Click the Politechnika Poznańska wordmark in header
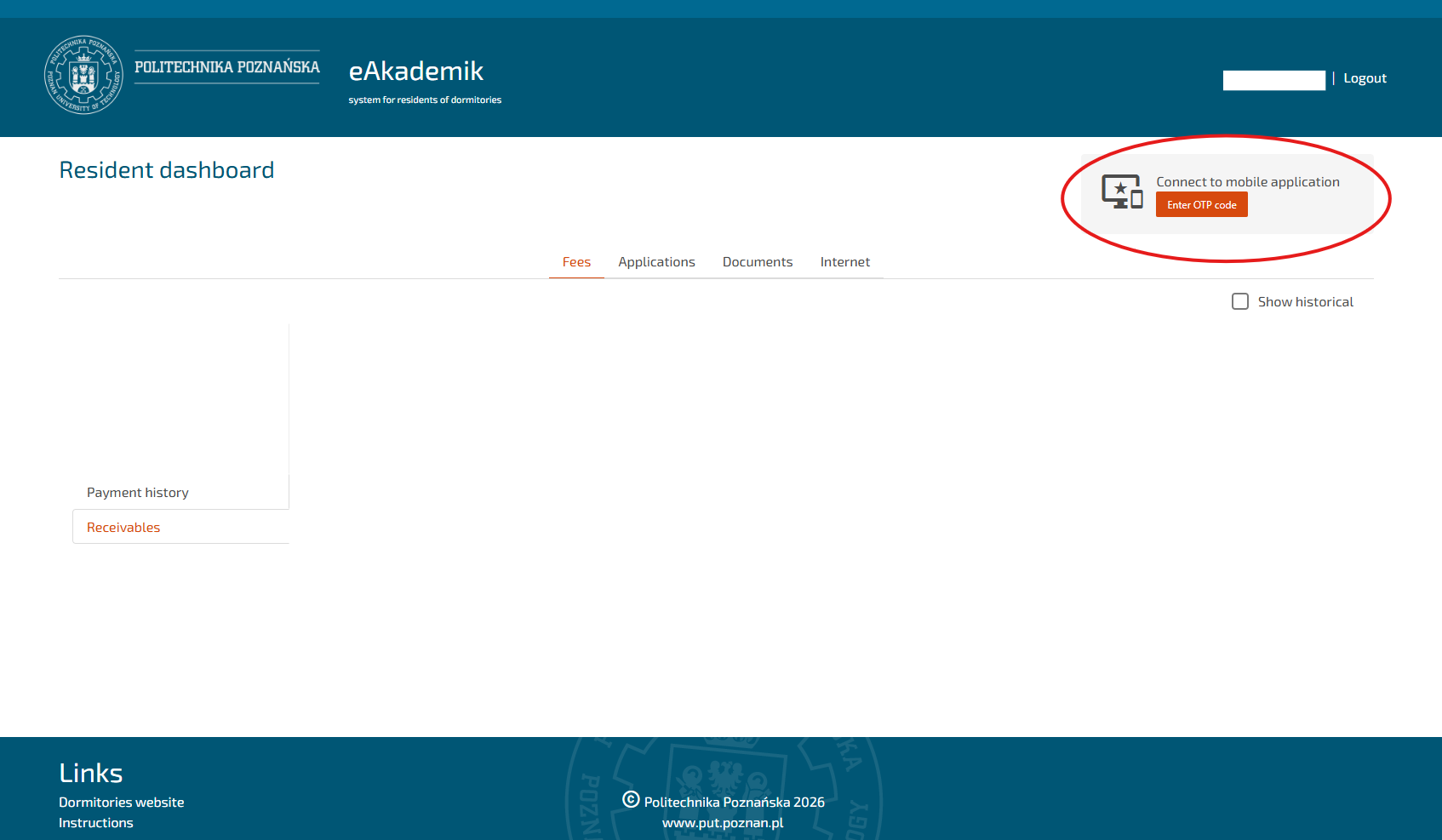The height and width of the screenshot is (840, 1442). 226,67
